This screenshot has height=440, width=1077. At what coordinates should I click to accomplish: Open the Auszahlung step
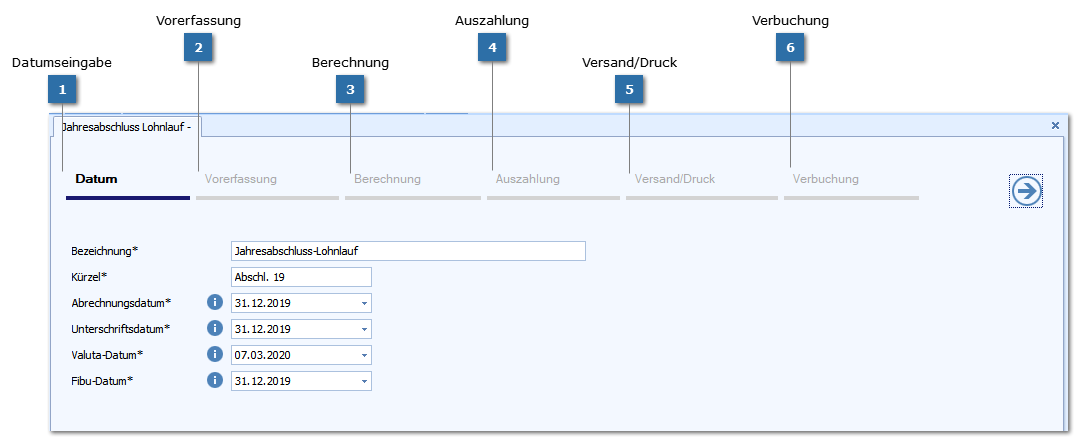pyautogui.click(x=528, y=180)
